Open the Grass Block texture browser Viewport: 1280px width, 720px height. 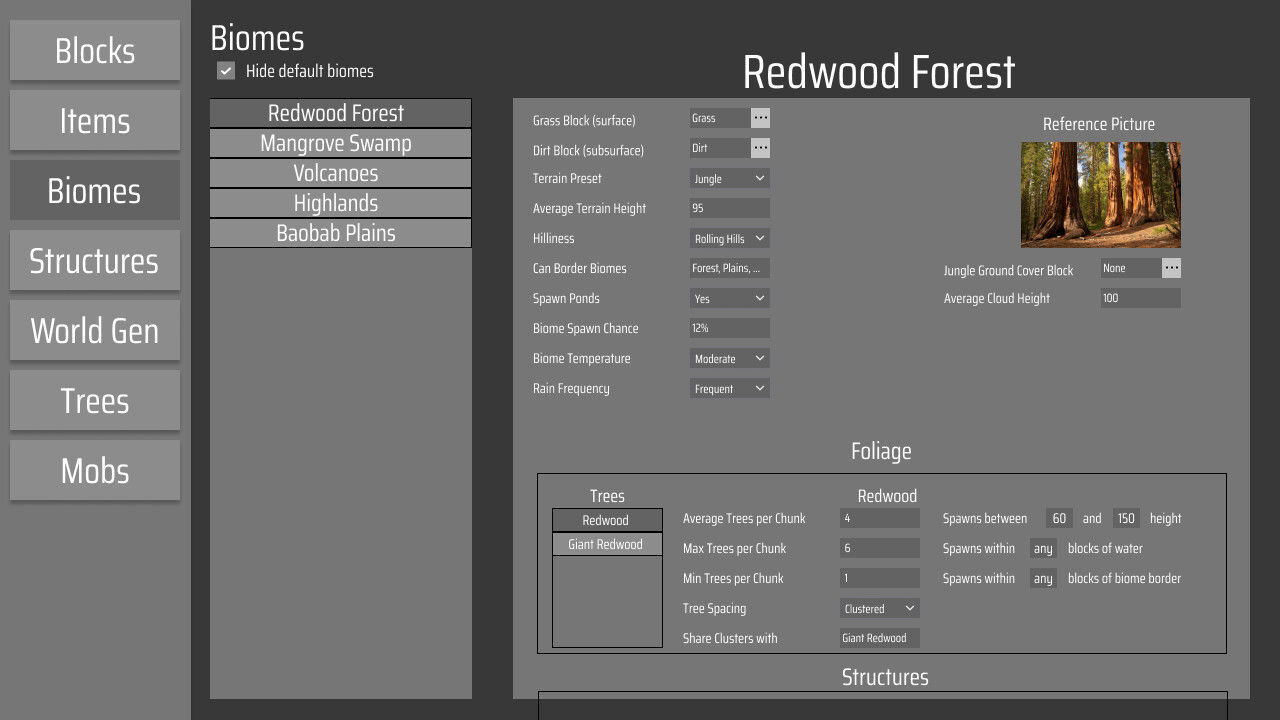click(760, 118)
